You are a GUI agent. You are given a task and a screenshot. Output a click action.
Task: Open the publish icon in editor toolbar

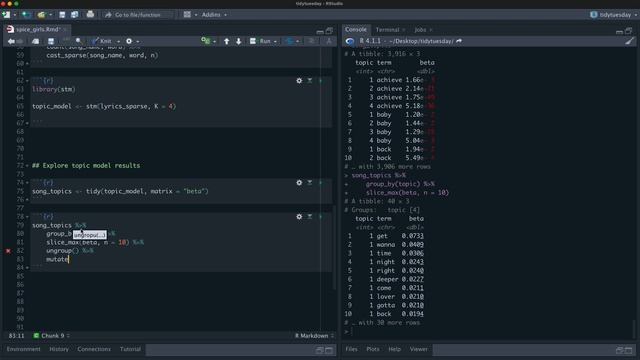[289, 41]
